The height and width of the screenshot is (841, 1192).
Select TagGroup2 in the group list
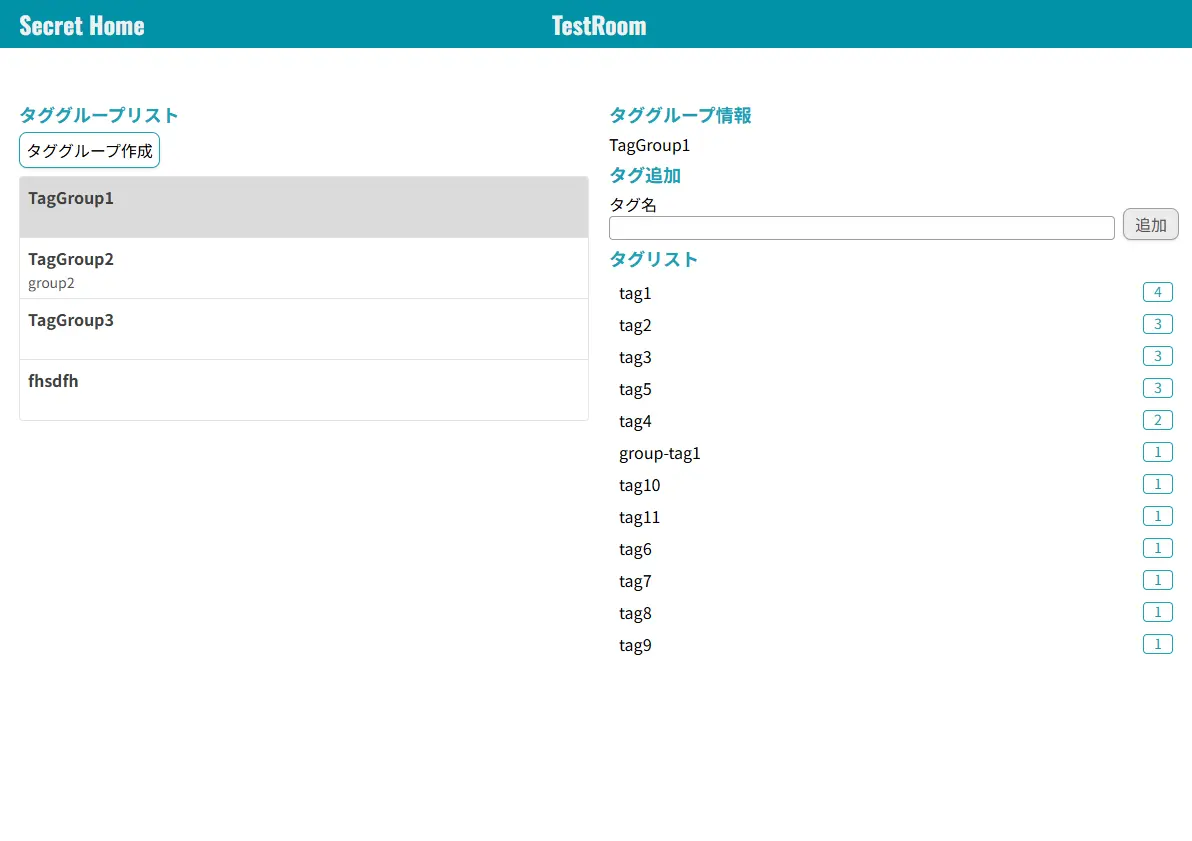click(303, 268)
